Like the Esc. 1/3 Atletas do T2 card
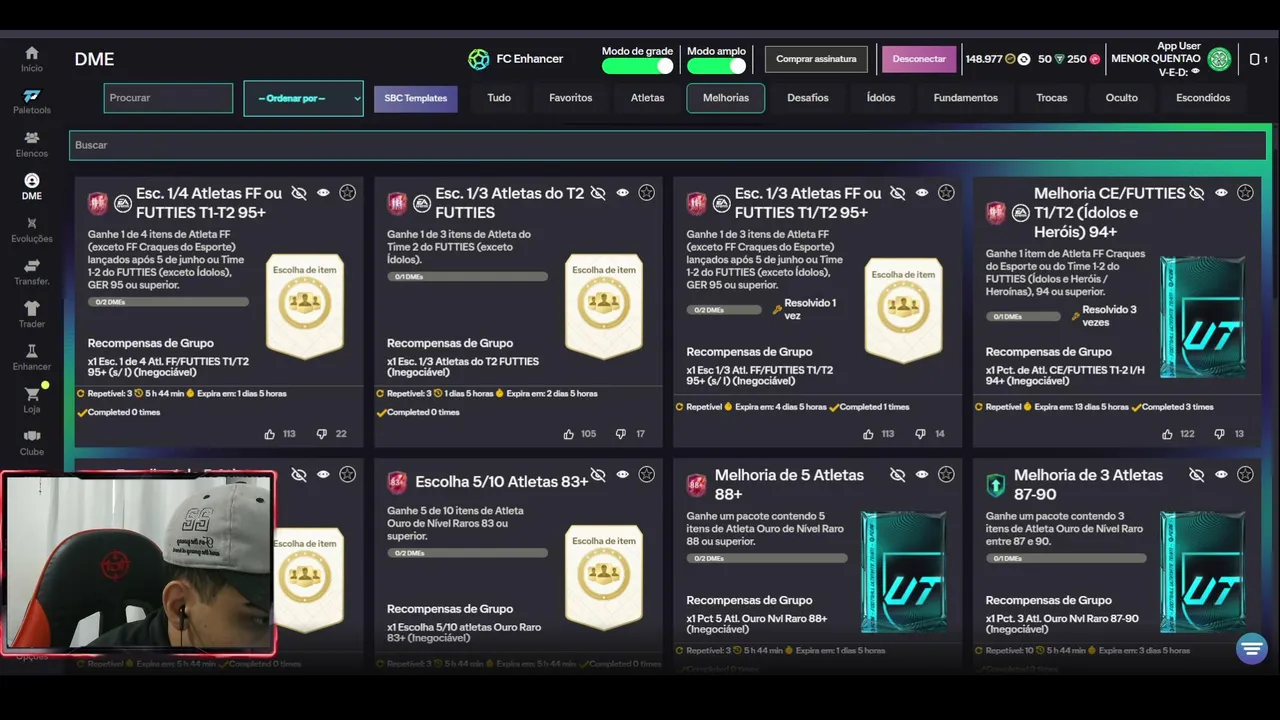 point(569,434)
